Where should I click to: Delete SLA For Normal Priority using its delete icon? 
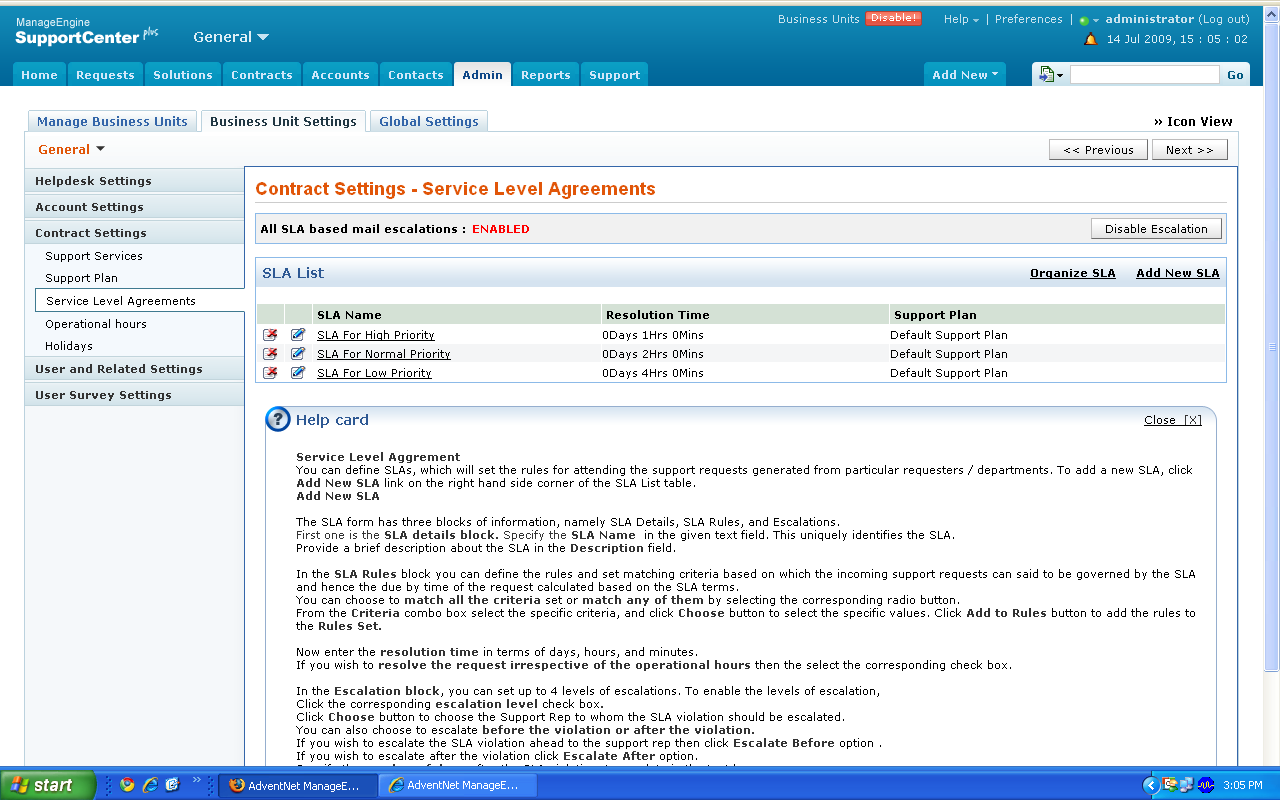pos(270,354)
